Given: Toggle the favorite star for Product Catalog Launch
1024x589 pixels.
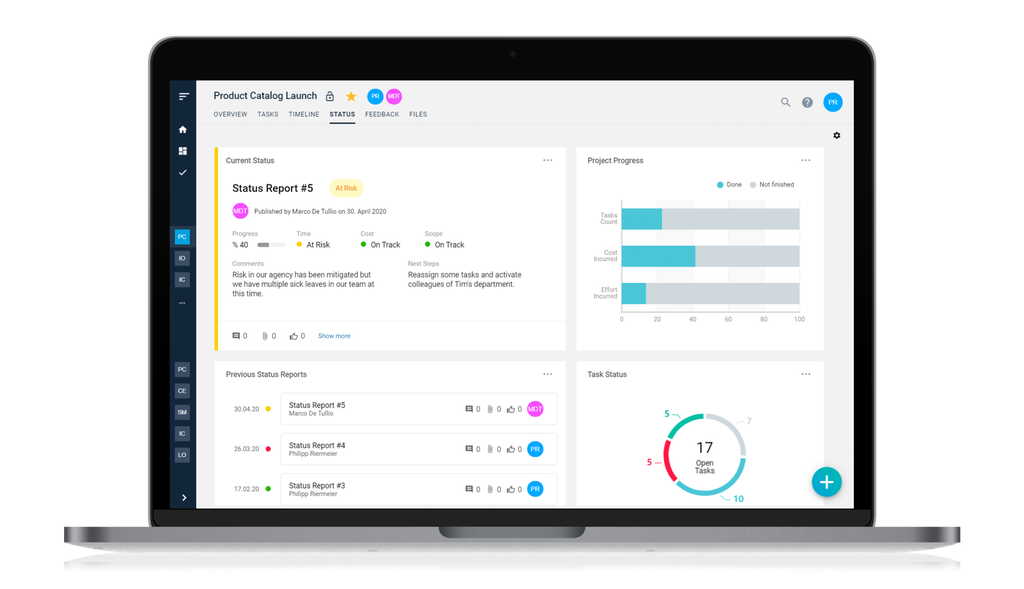Looking at the screenshot, I should tap(351, 97).
